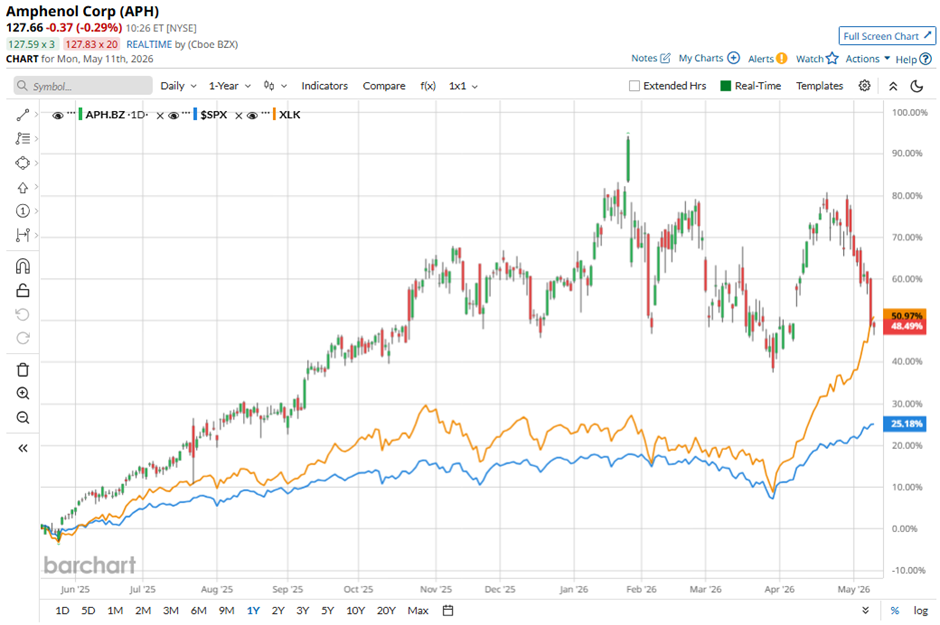Image resolution: width=940 pixels, height=625 pixels.
Task: Toggle visibility eye for APH.BZ series
Action: coord(58,116)
